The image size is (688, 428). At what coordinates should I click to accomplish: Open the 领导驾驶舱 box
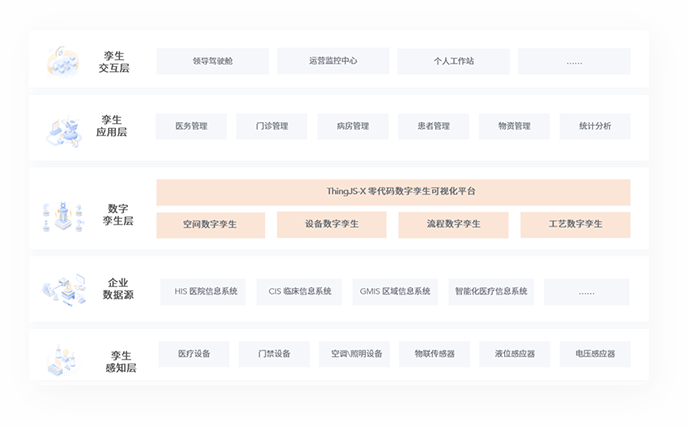pyautogui.click(x=213, y=61)
